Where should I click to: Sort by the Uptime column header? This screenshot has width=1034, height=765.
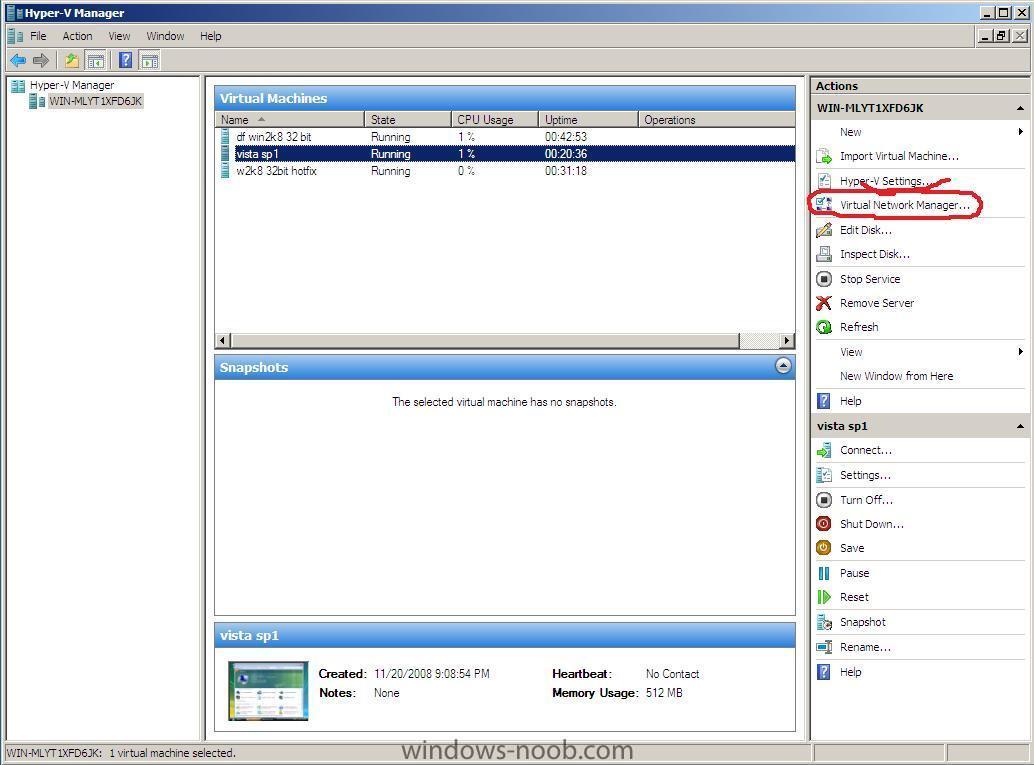click(x=588, y=119)
